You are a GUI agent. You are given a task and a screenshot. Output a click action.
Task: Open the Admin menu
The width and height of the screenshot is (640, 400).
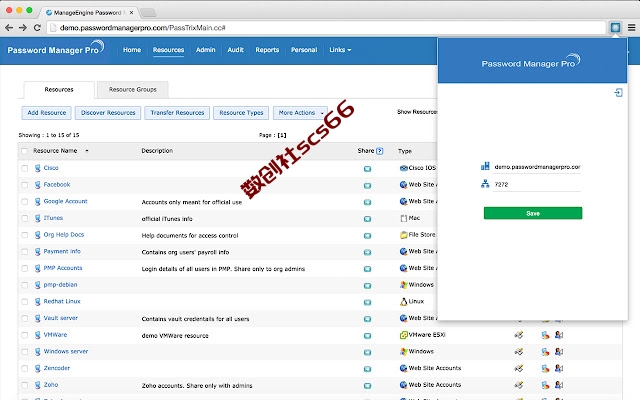pos(205,50)
